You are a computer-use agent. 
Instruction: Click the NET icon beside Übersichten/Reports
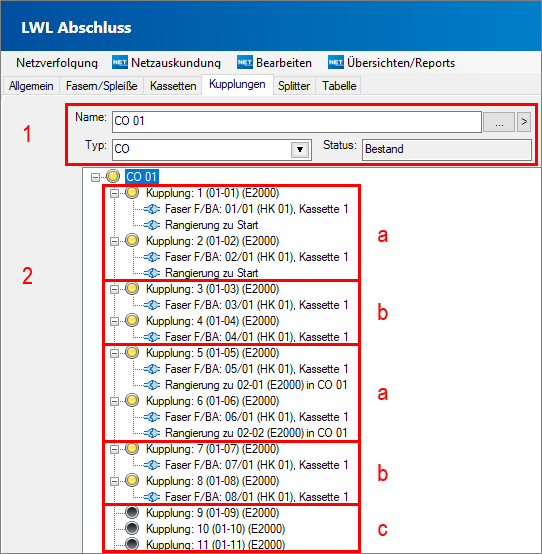pos(336,63)
